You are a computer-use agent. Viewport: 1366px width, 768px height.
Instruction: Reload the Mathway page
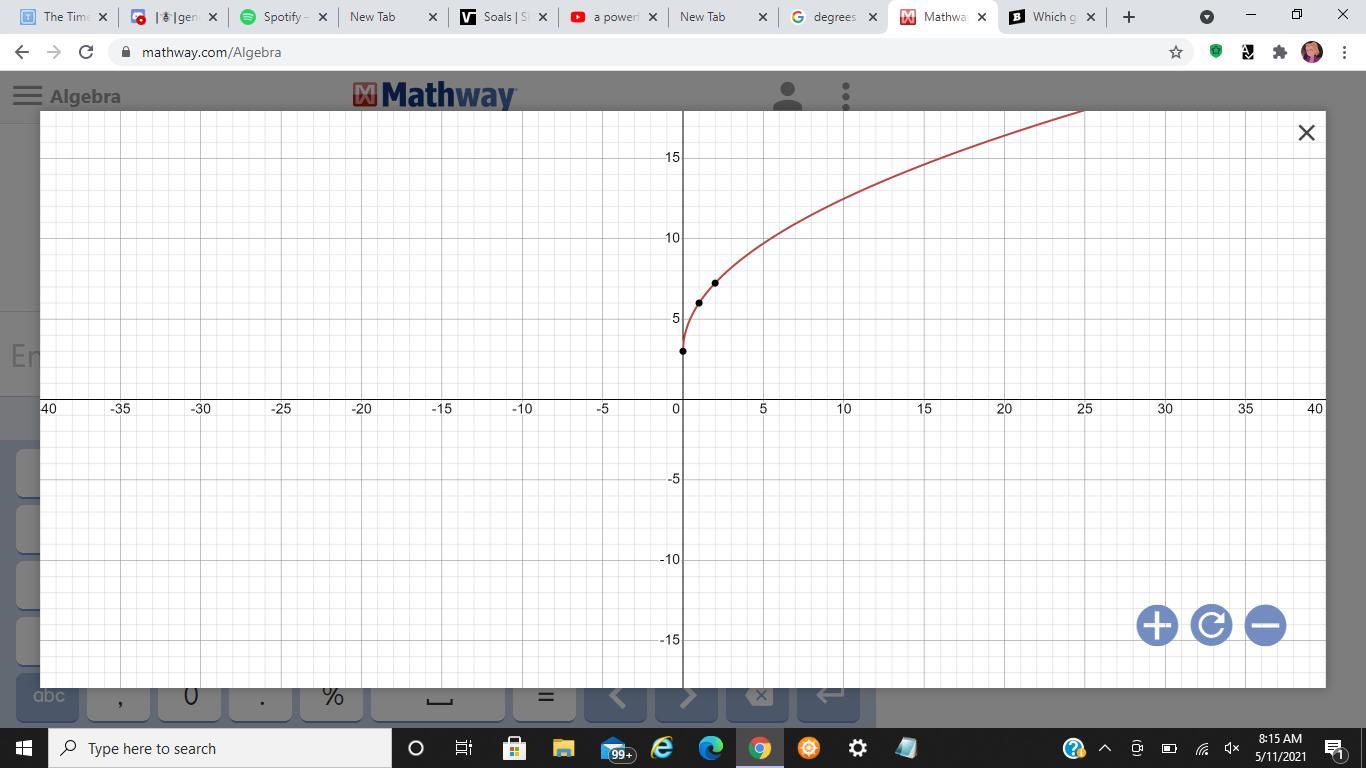tap(86, 52)
